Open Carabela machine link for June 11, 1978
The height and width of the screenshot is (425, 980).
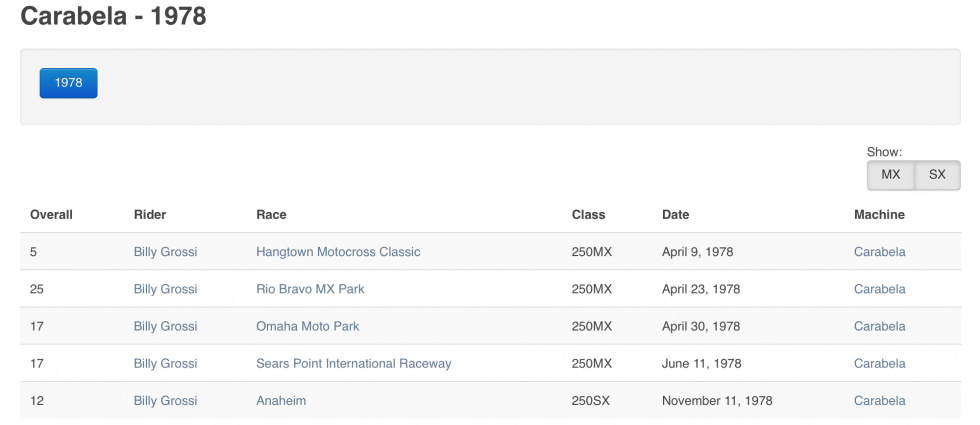[879, 363]
